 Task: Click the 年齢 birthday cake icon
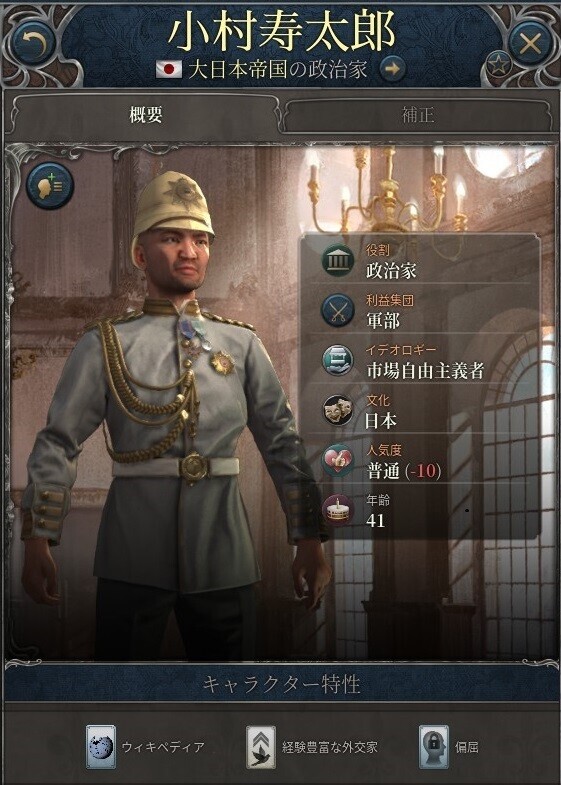[338, 511]
